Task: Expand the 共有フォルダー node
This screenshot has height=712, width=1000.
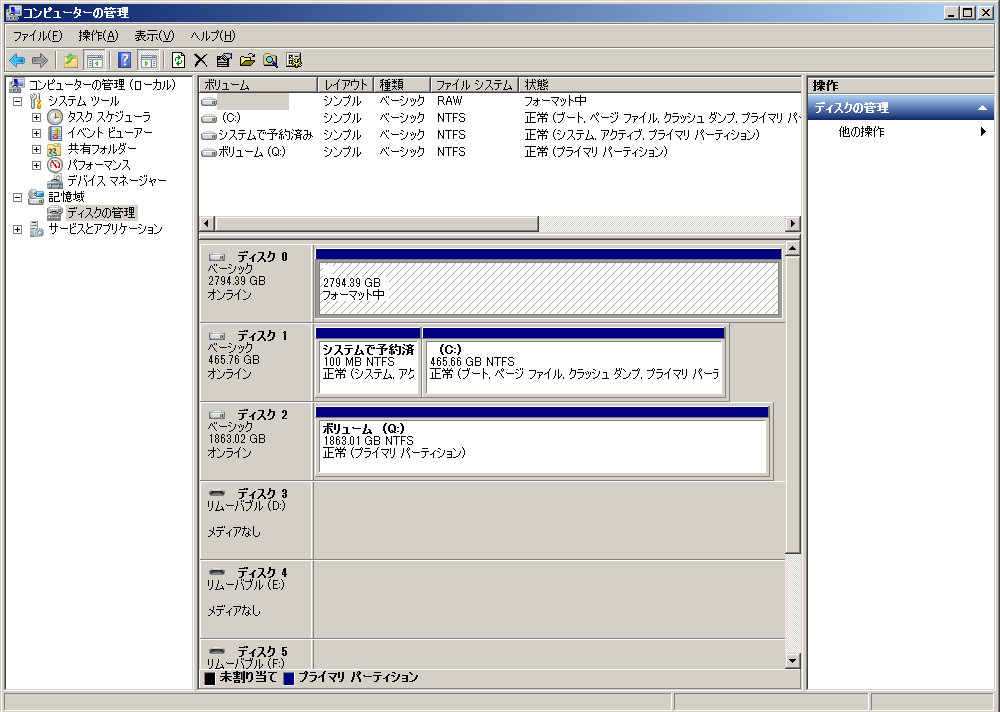Action: click(36, 149)
